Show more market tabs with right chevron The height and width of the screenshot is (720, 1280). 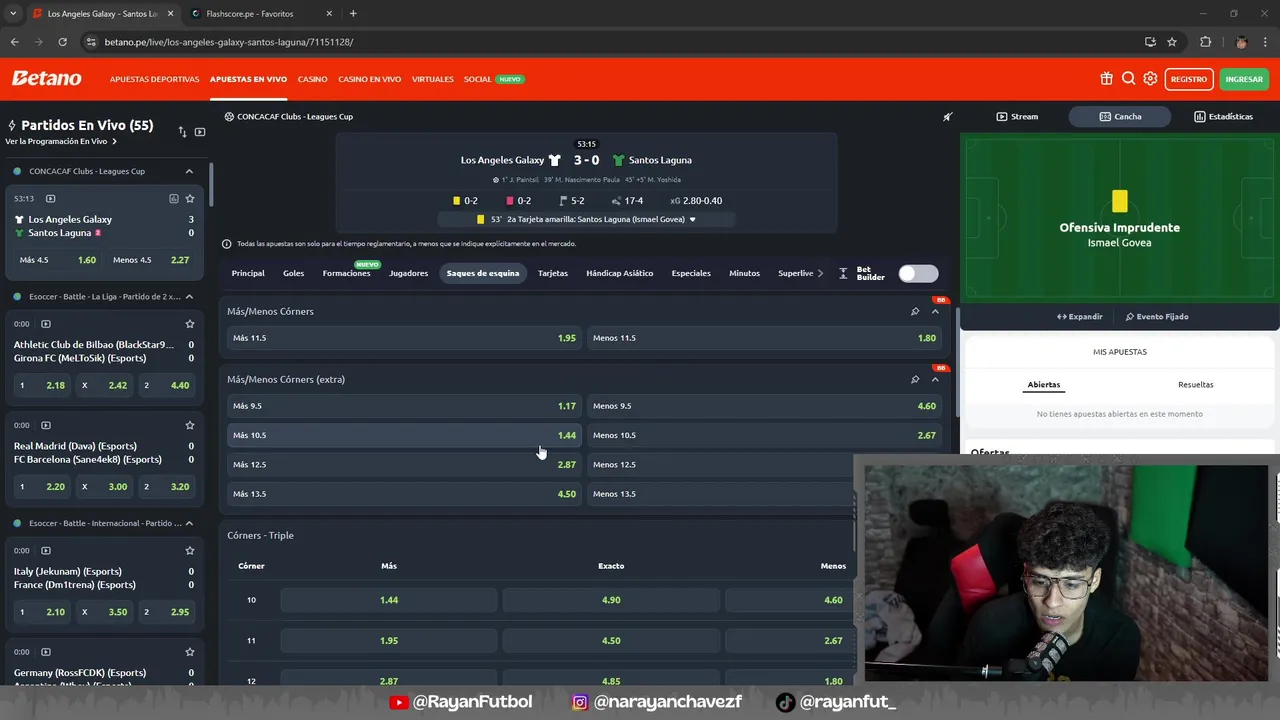pos(820,273)
